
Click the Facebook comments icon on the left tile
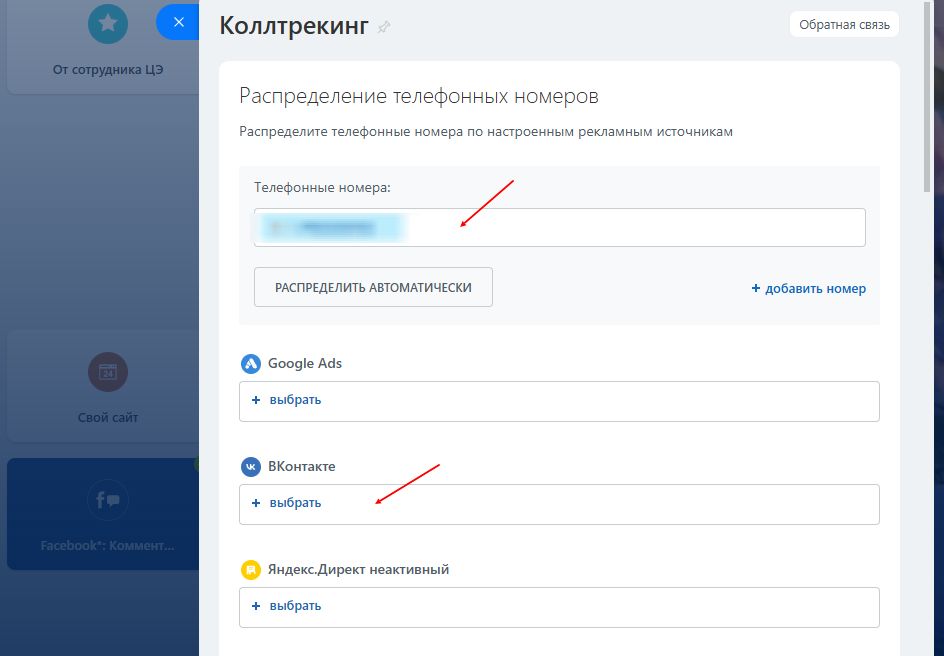[x=107, y=500]
